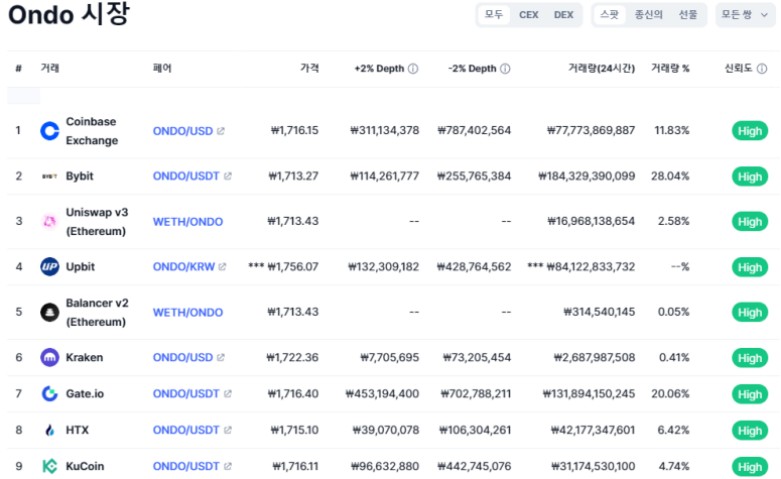Open the 신뢰도 info icon

pyautogui.click(x=762, y=69)
